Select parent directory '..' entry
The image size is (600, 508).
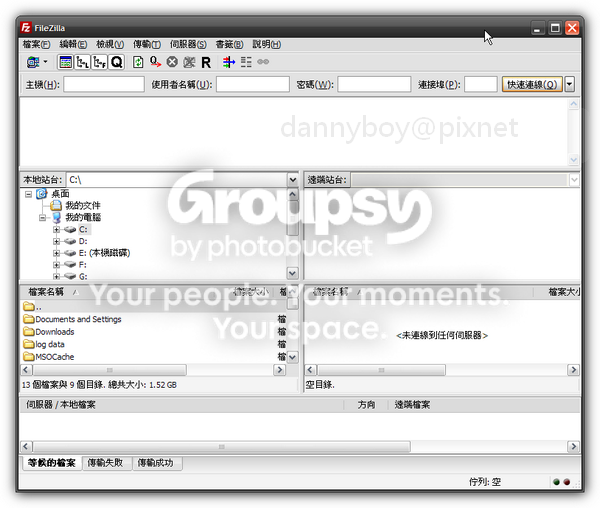point(33,307)
